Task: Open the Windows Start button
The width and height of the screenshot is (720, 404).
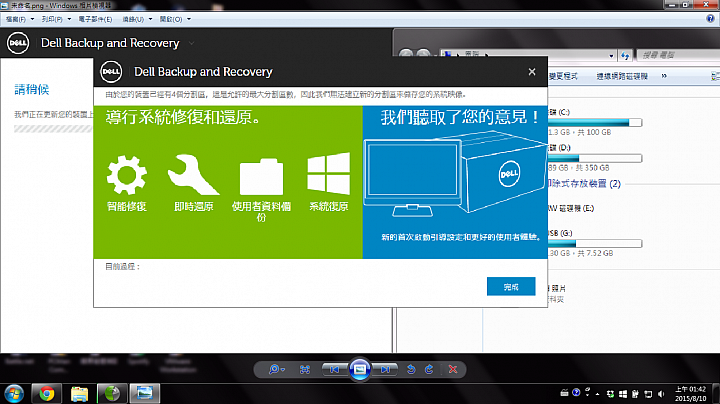Action: pos(14,393)
